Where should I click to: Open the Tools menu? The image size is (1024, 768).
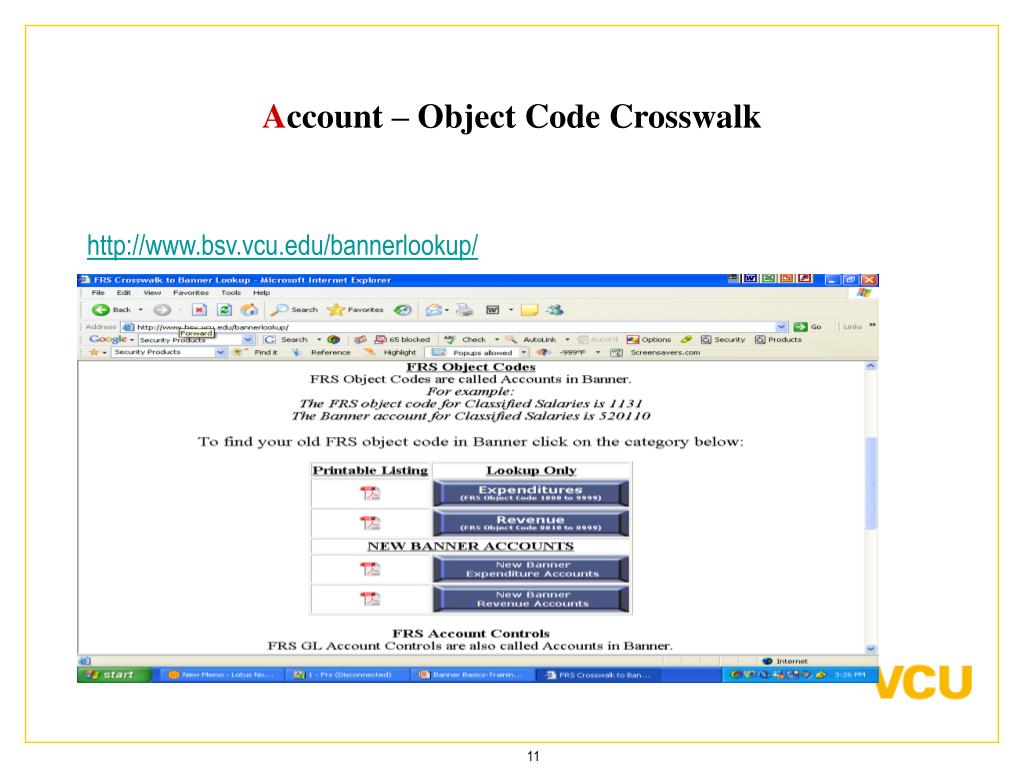231,293
